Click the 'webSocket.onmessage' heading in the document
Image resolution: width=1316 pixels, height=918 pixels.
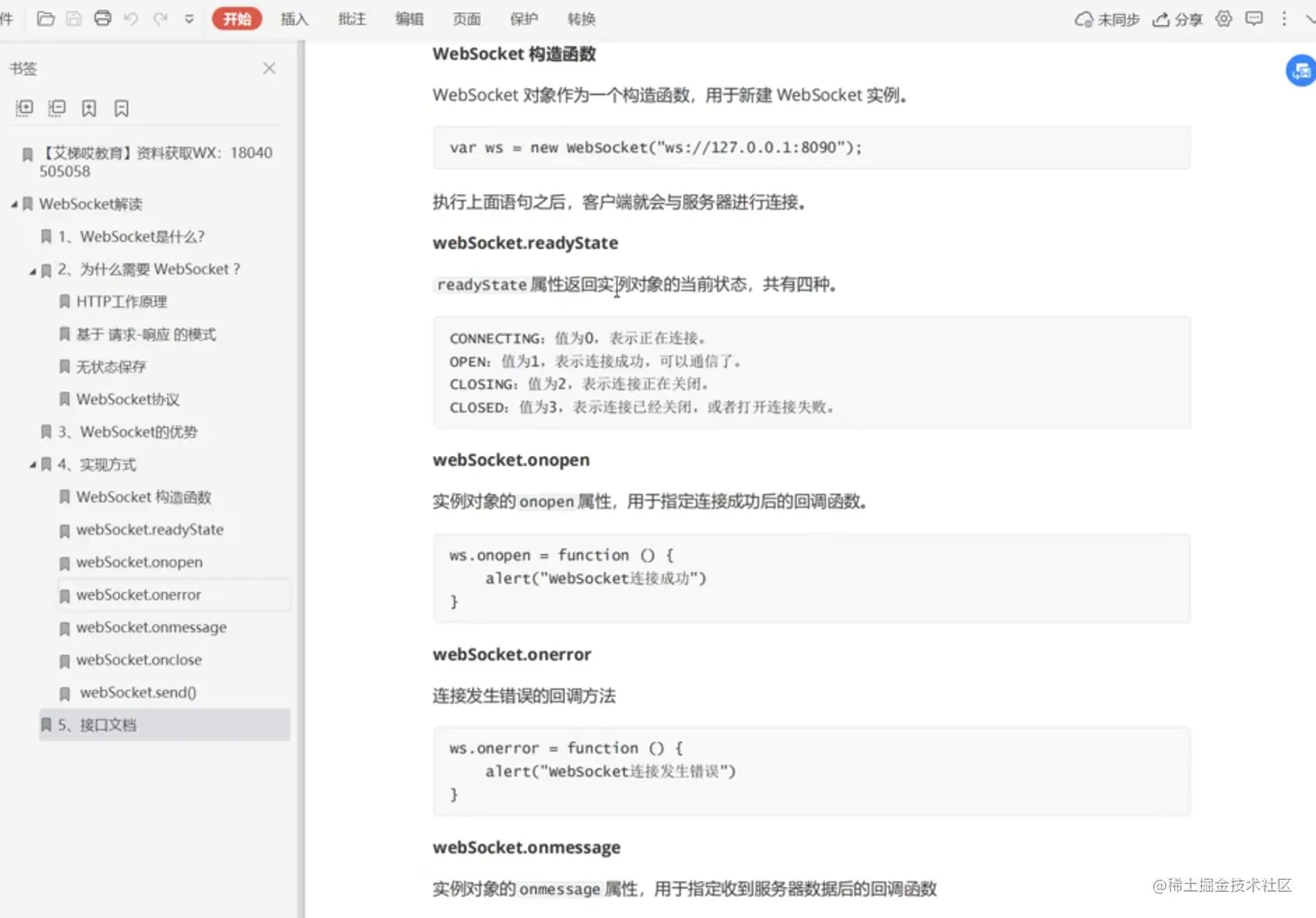(x=527, y=848)
